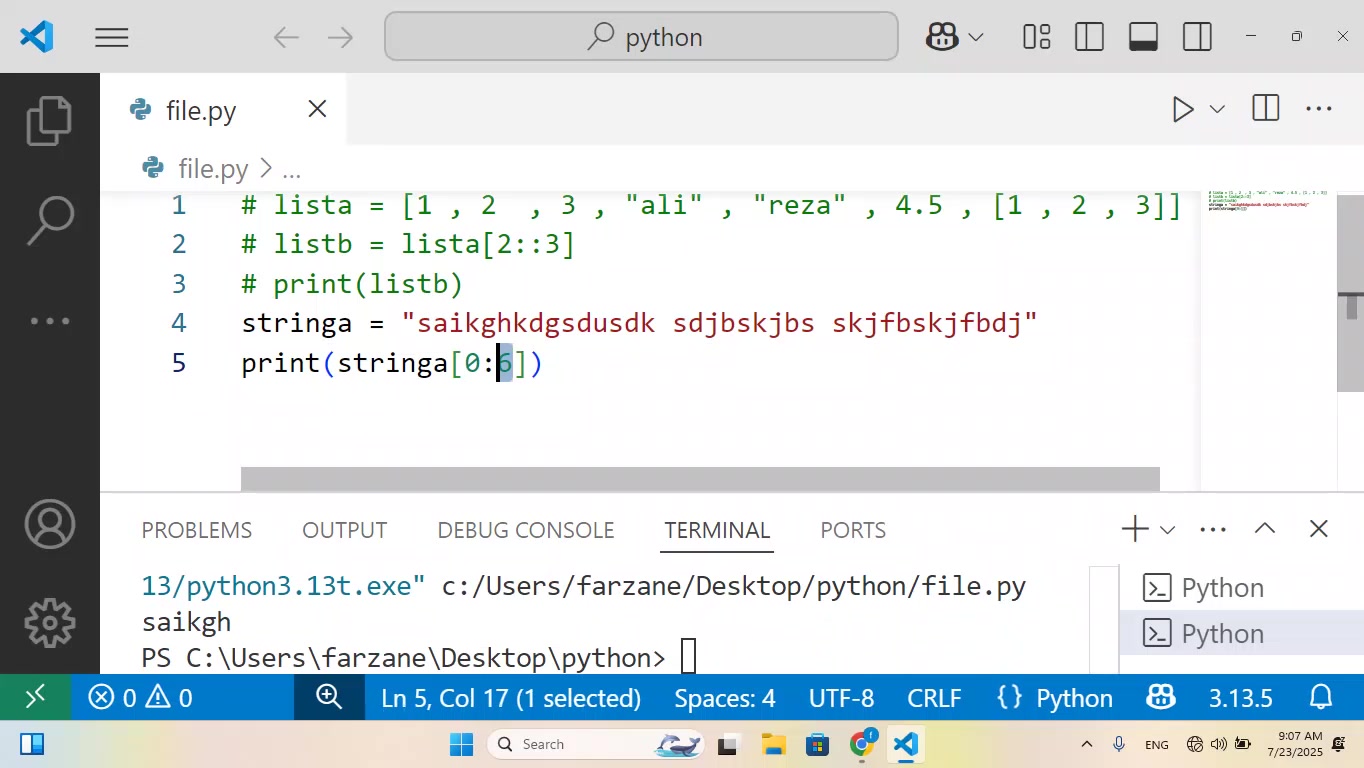Open the Accounts menu icon
1364x768 pixels.
pyautogui.click(x=49, y=524)
